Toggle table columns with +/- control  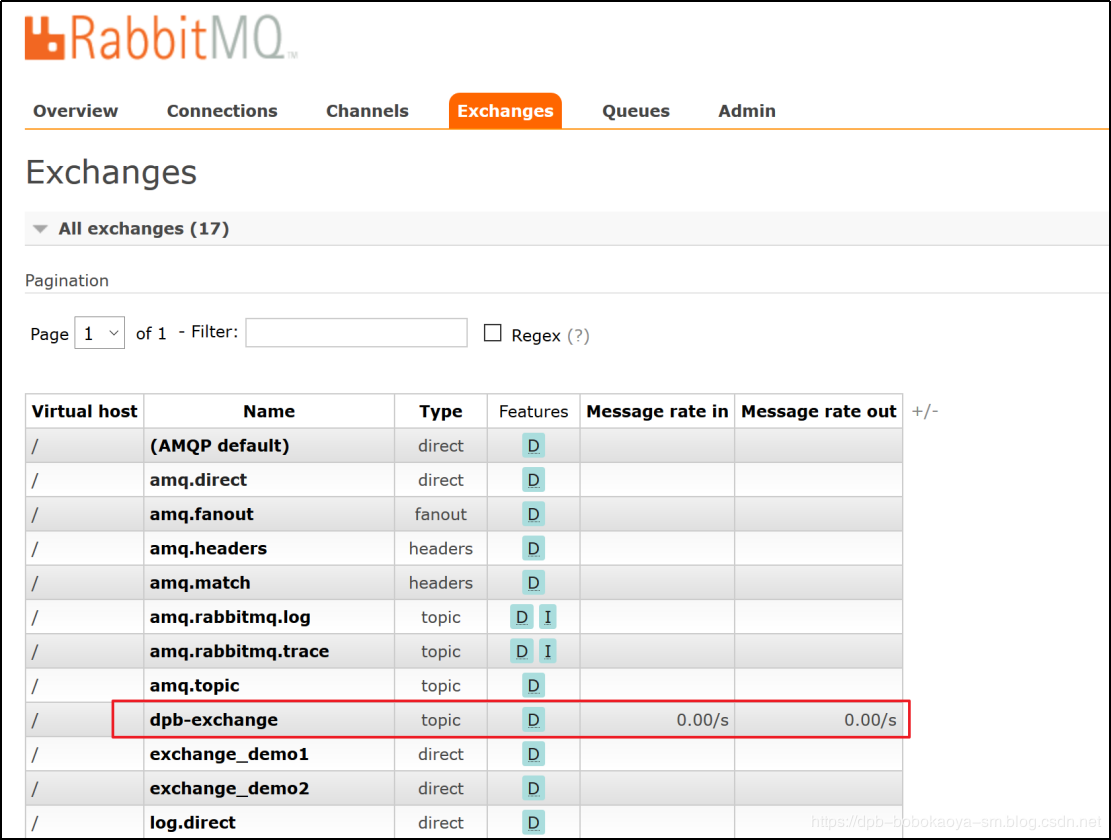925,412
